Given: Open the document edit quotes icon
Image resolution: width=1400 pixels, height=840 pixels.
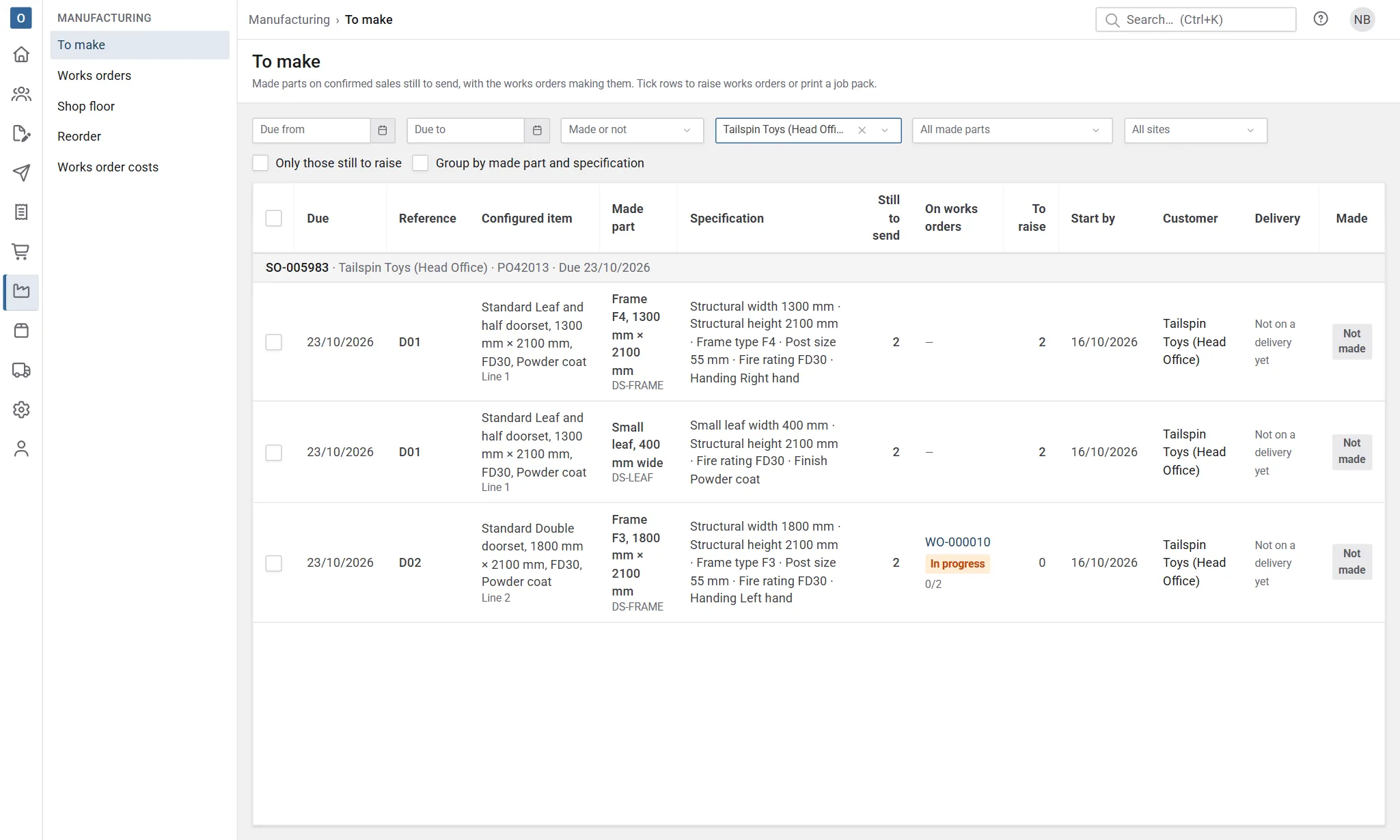Looking at the screenshot, I should point(21,133).
